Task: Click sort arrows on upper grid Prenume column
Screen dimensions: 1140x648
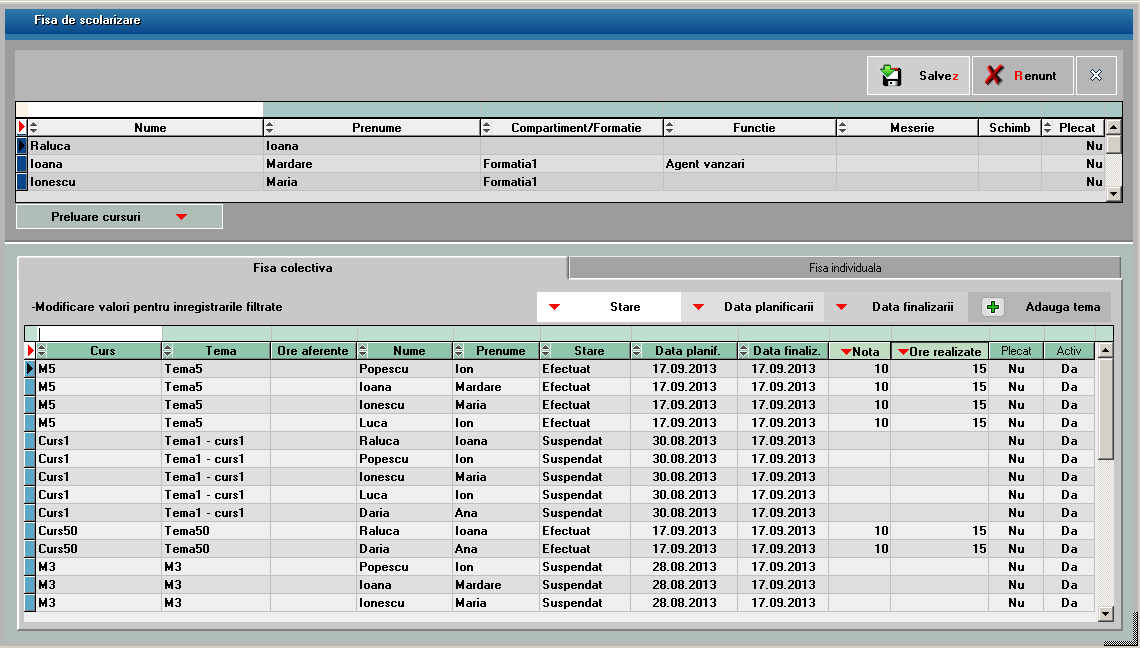Action: (270, 128)
